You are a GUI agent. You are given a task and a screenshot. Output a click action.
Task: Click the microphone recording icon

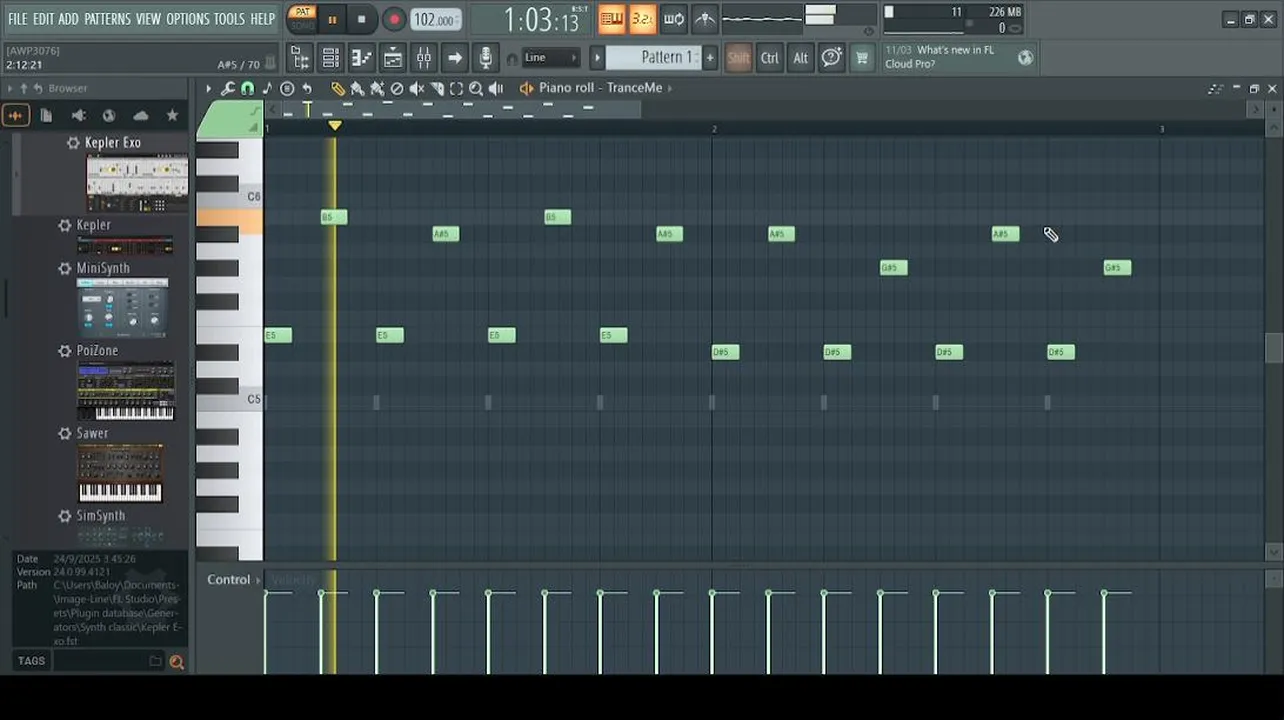click(x=486, y=58)
